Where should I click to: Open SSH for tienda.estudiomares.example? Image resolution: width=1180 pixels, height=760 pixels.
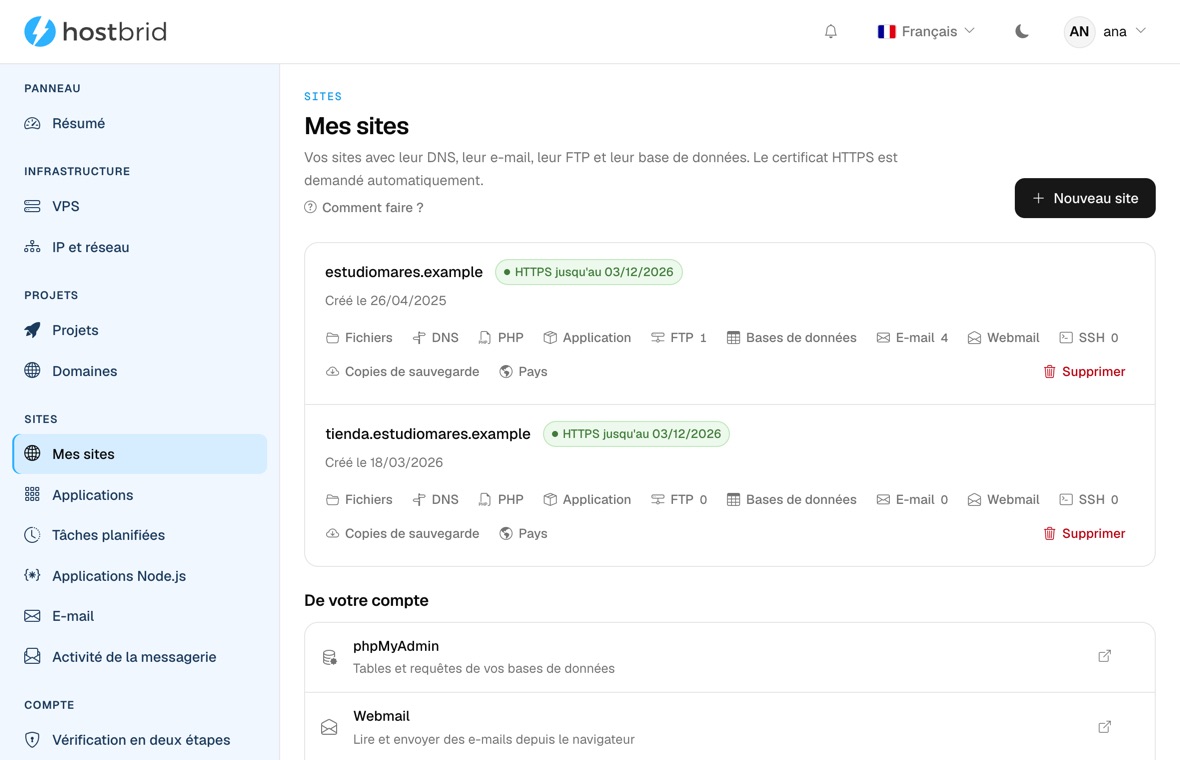coord(1089,500)
